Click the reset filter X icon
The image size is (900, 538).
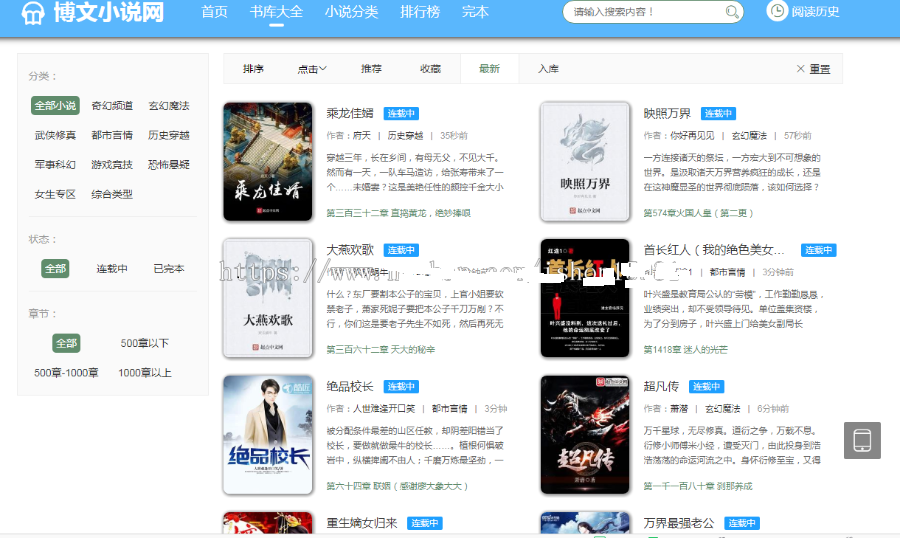pyautogui.click(x=800, y=69)
